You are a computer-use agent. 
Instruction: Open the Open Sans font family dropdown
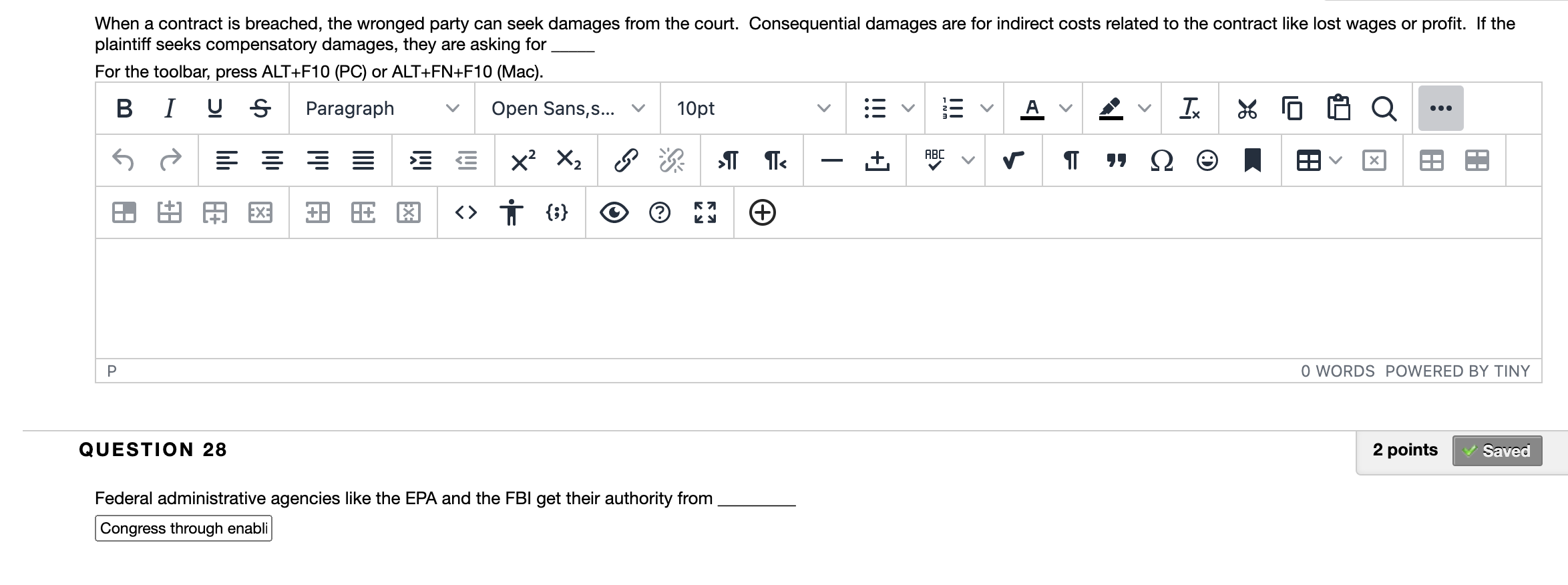(568, 108)
